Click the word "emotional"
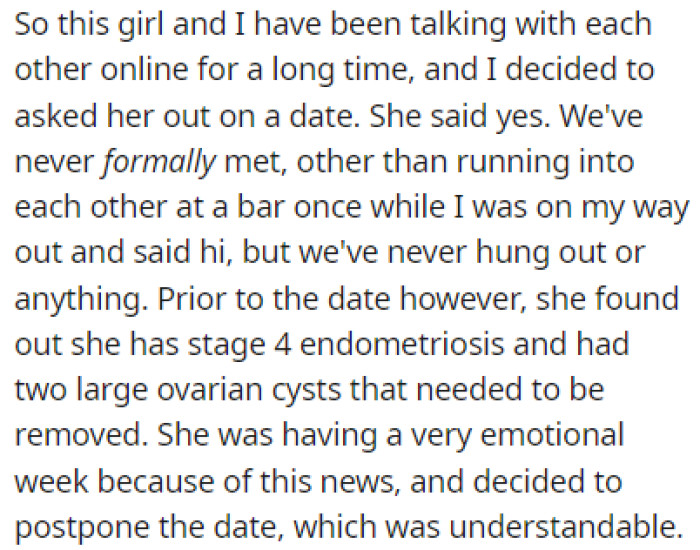 tap(552, 435)
